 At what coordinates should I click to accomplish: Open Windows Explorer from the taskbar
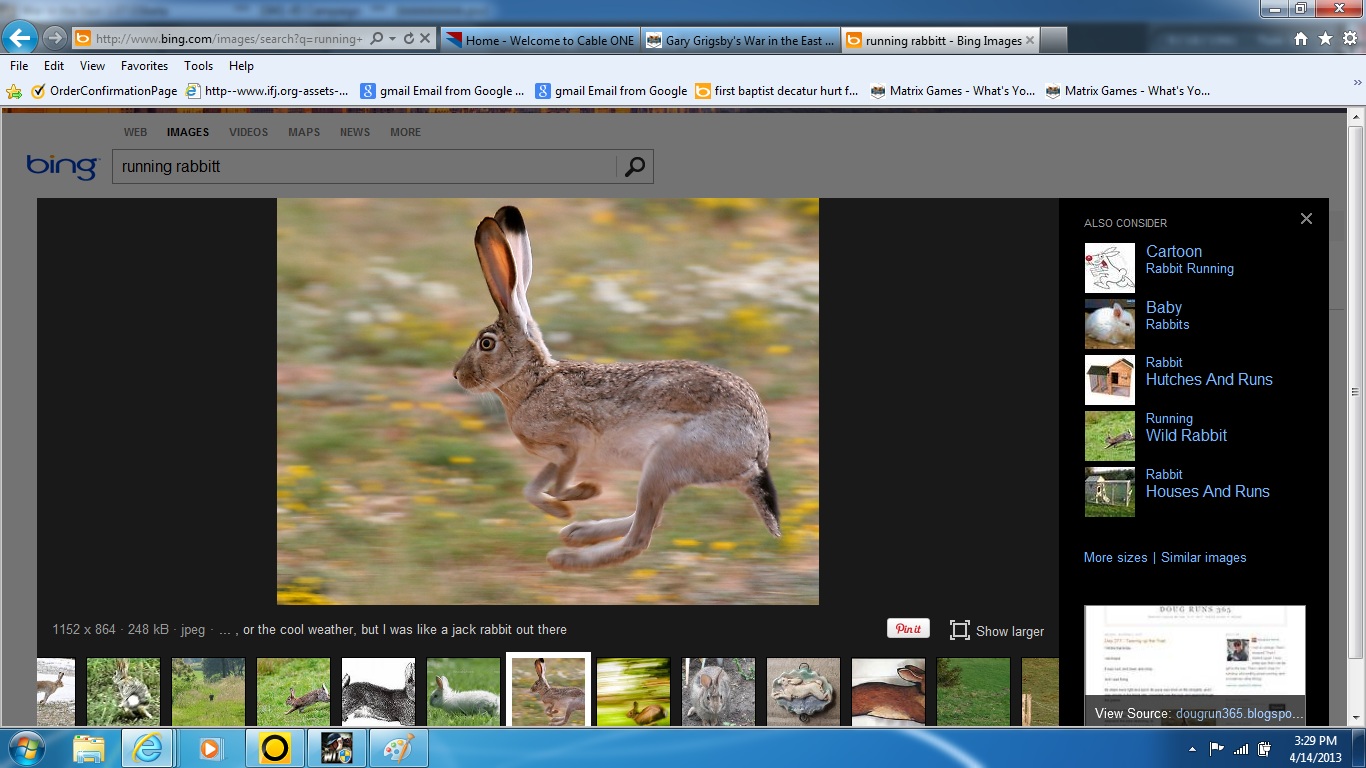pyautogui.click(x=89, y=748)
